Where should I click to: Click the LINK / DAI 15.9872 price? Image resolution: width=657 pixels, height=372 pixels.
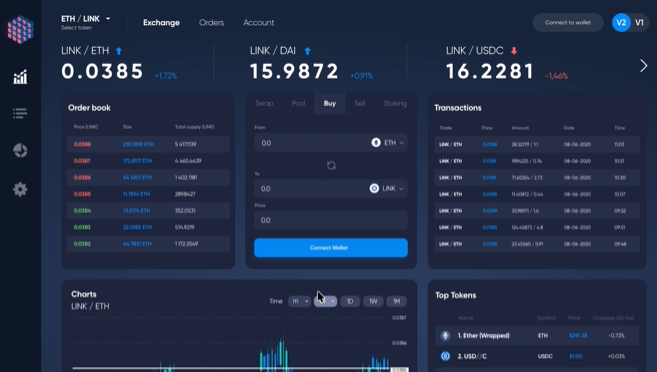tap(294, 71)
